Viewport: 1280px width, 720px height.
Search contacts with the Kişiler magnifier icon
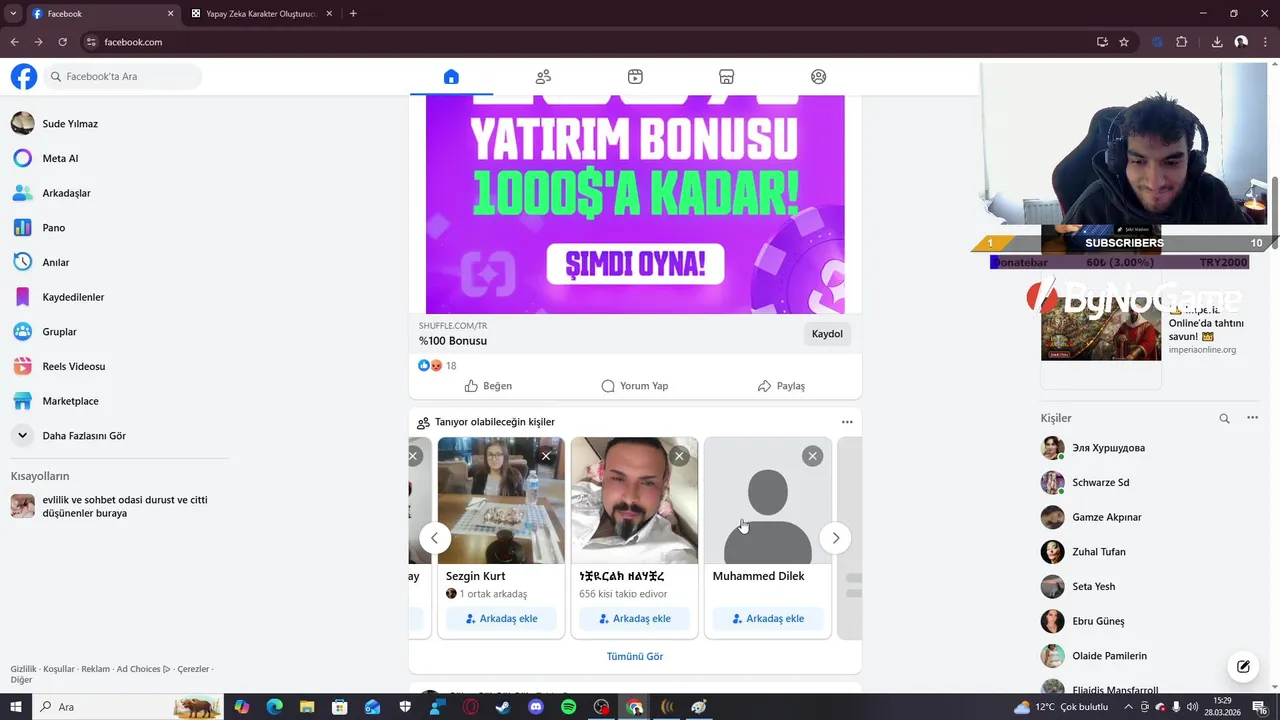(1224, 419)
